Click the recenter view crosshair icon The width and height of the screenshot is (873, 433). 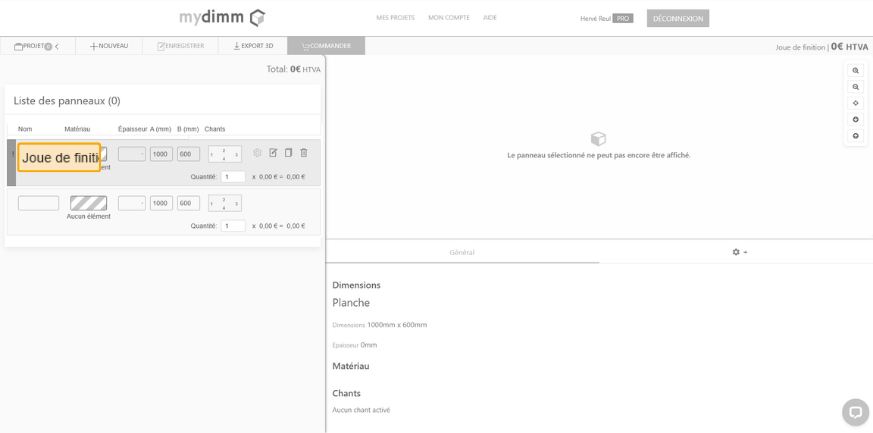click(x=855, y=103)
